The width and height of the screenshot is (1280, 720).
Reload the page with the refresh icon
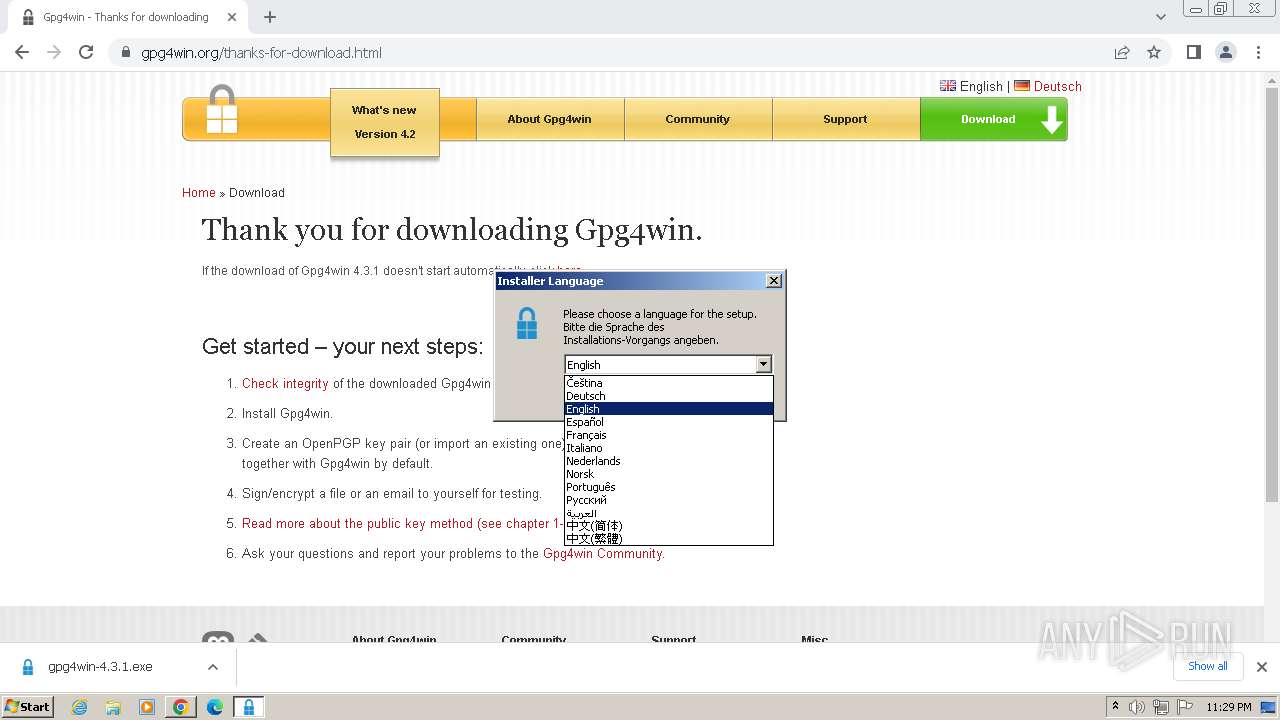tap(86, 52)
